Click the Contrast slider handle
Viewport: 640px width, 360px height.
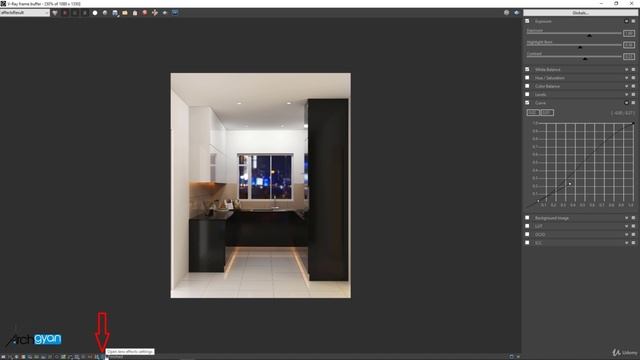click(x=585, y=59)
